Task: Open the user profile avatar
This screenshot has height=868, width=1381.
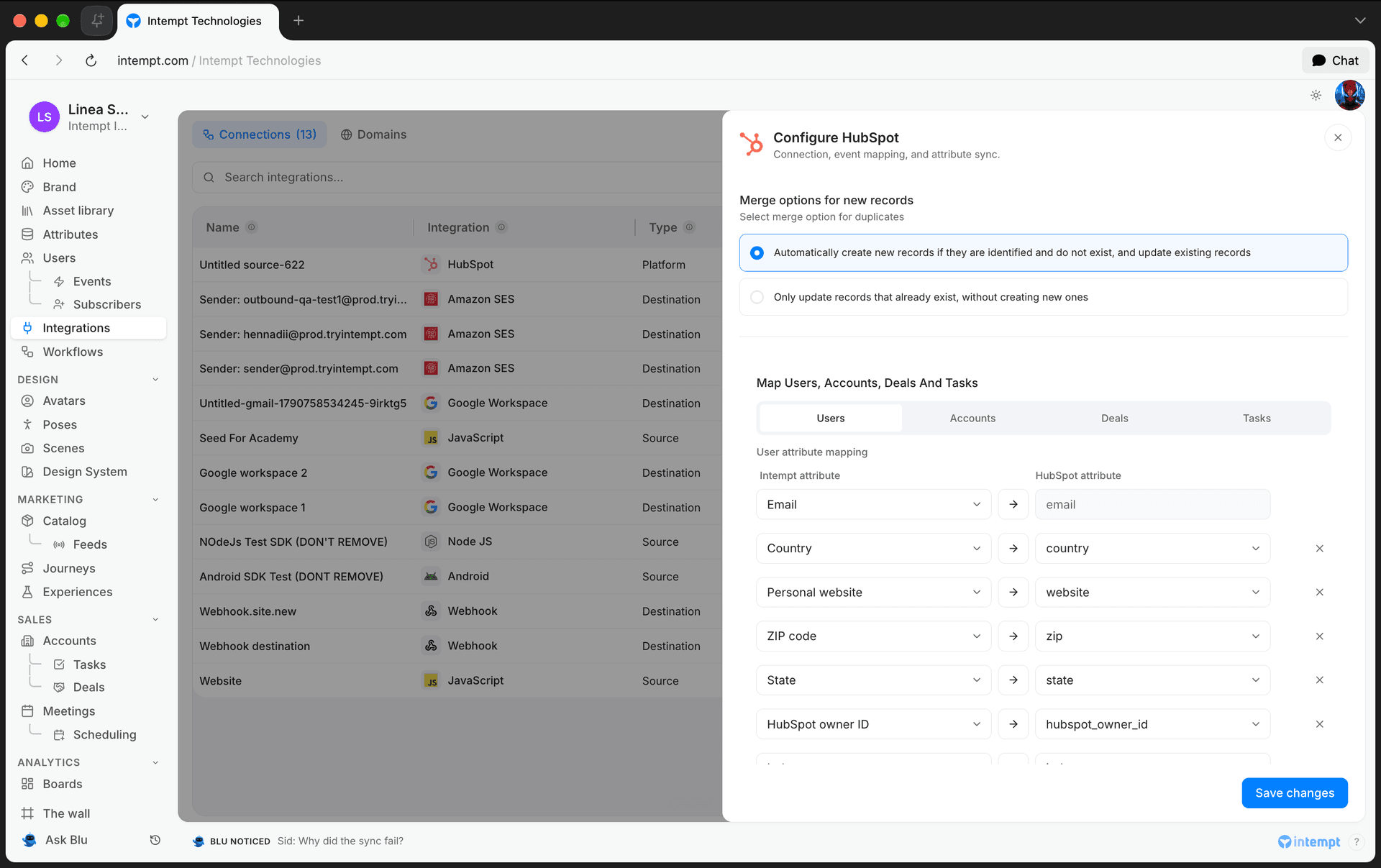Action: [x=1349, y=95]
